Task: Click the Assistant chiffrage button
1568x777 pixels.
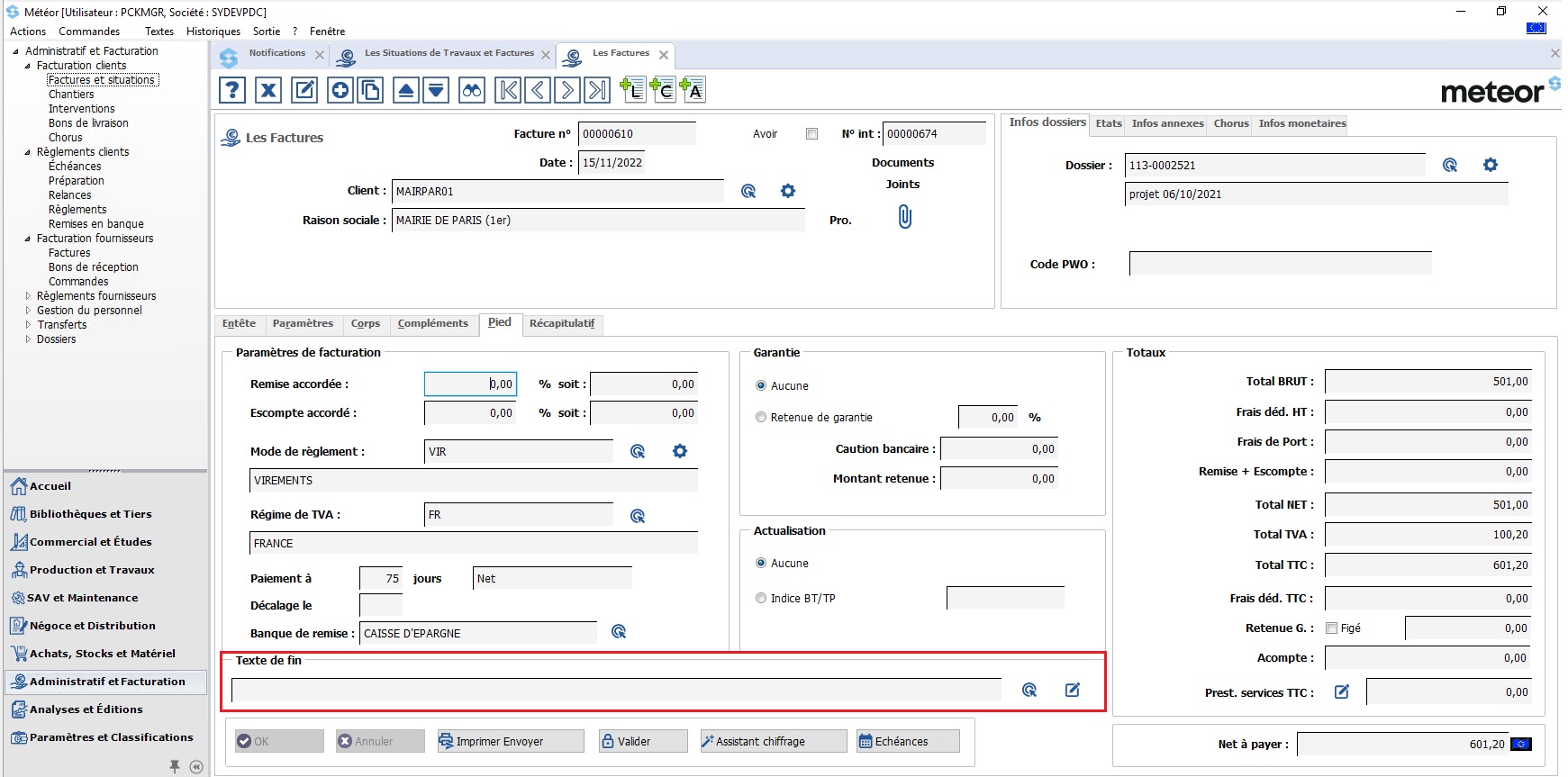Action: [773, 741]
